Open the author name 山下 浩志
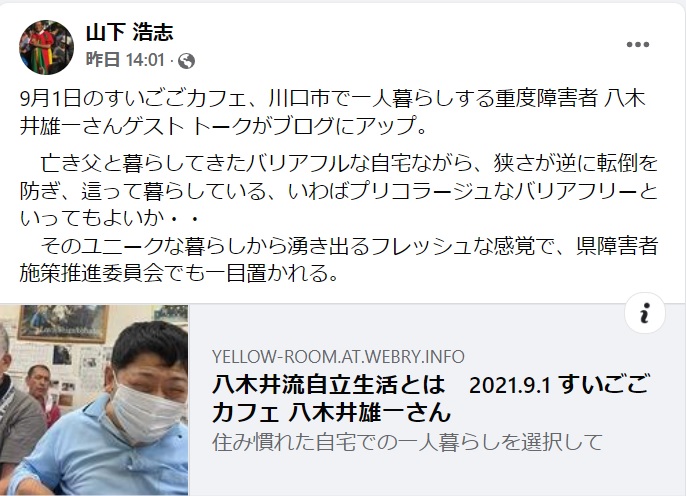Image resolution: width=686 pixels, height=496 pixels. [130, 32]
